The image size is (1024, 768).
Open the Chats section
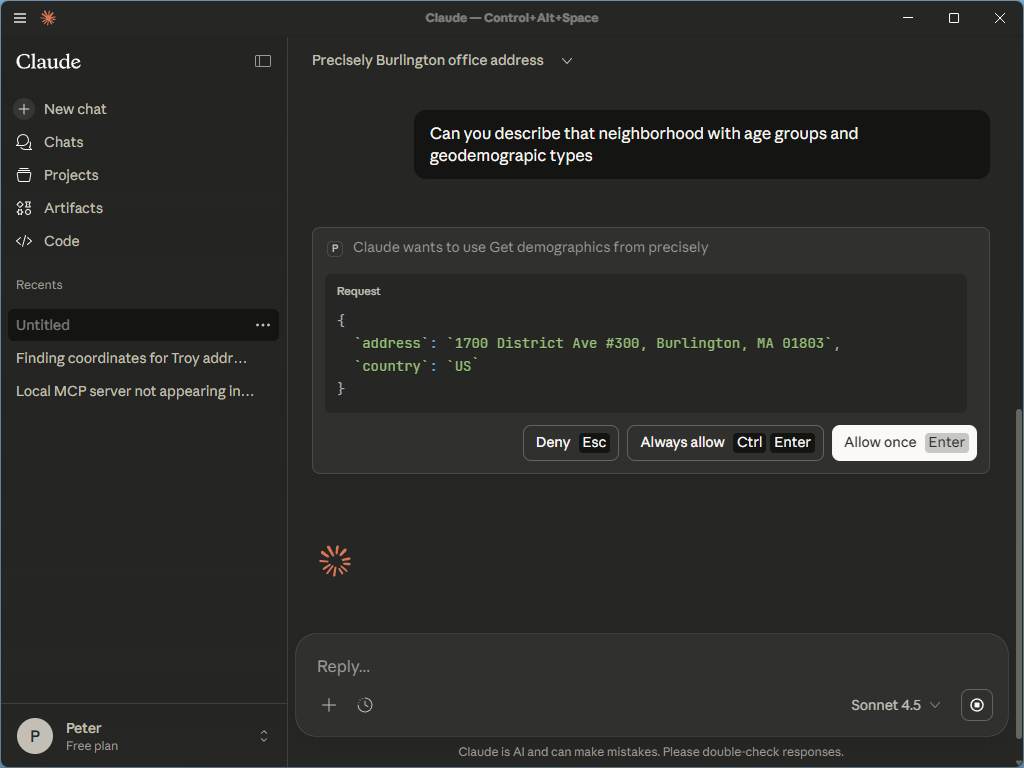click(63, 142)
